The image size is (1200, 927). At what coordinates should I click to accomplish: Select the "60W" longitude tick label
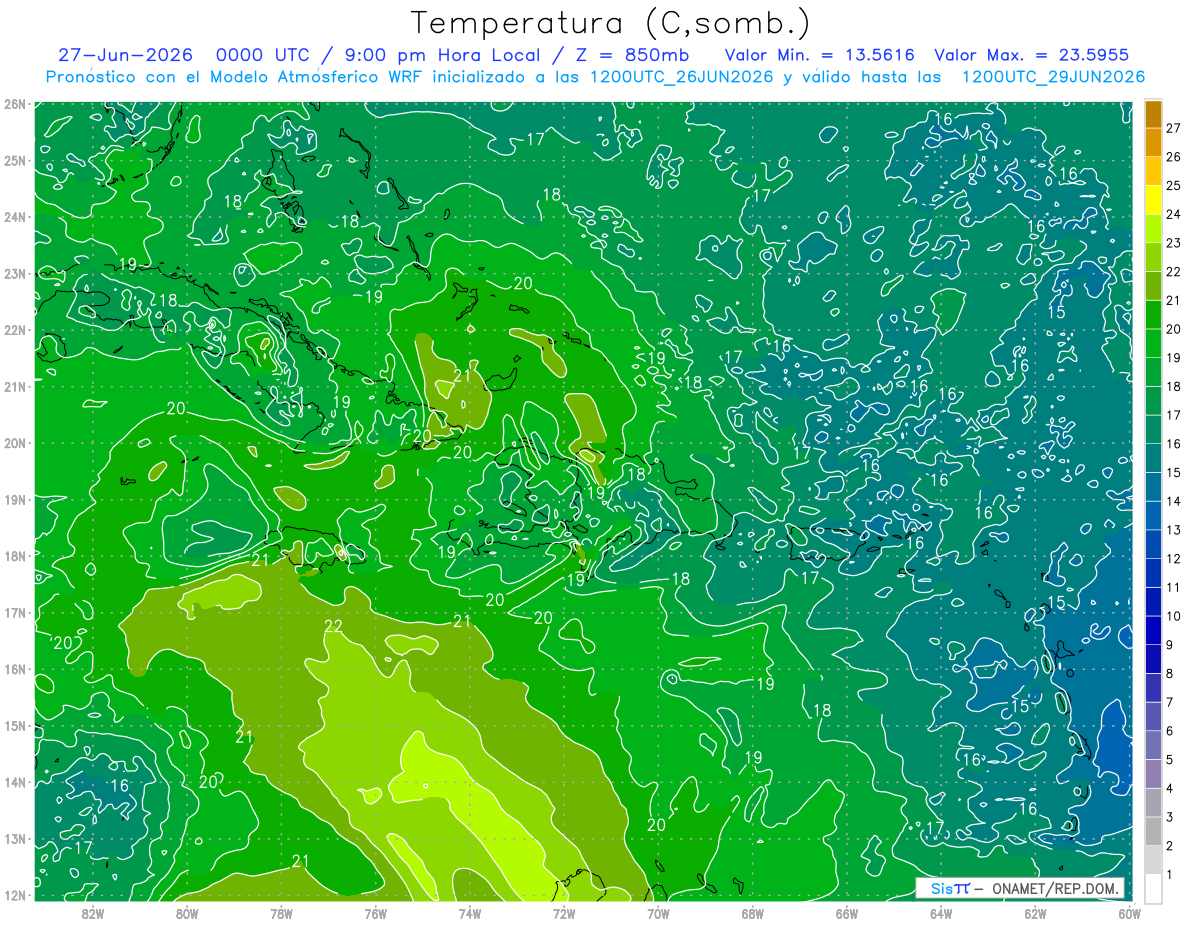[x=1129, y=914]
